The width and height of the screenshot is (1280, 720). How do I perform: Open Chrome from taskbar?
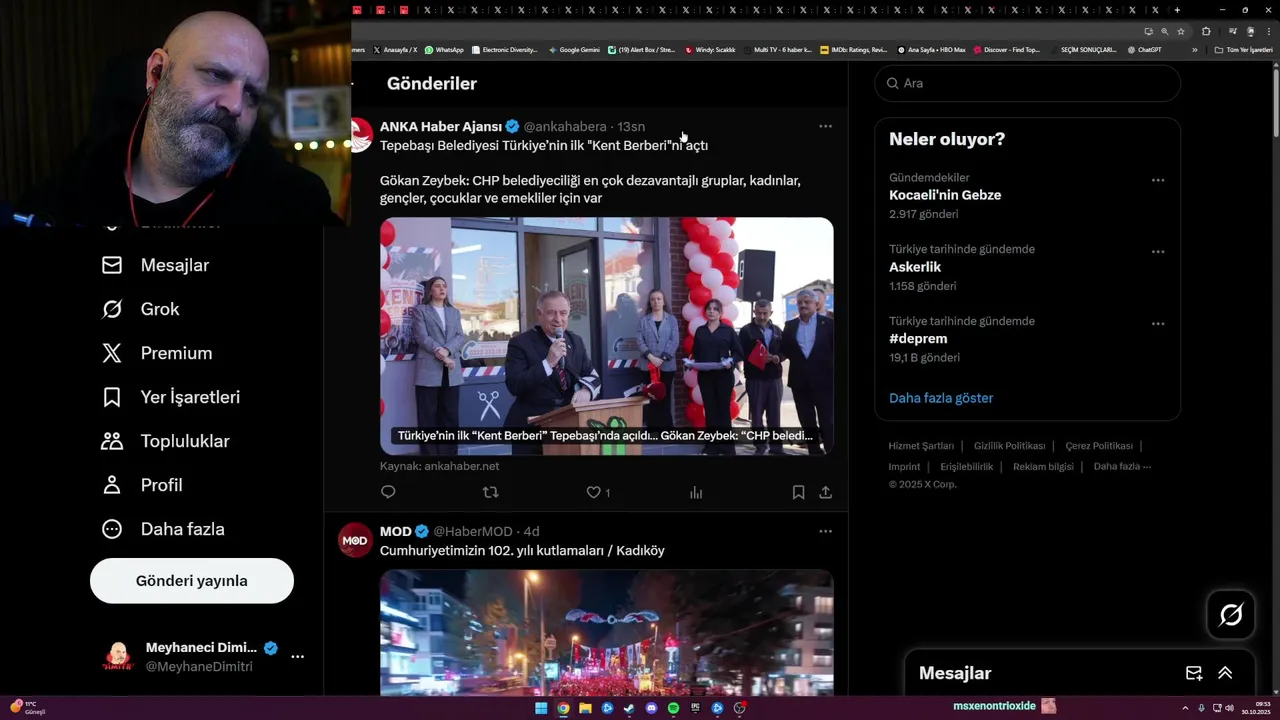pos(563,708)
